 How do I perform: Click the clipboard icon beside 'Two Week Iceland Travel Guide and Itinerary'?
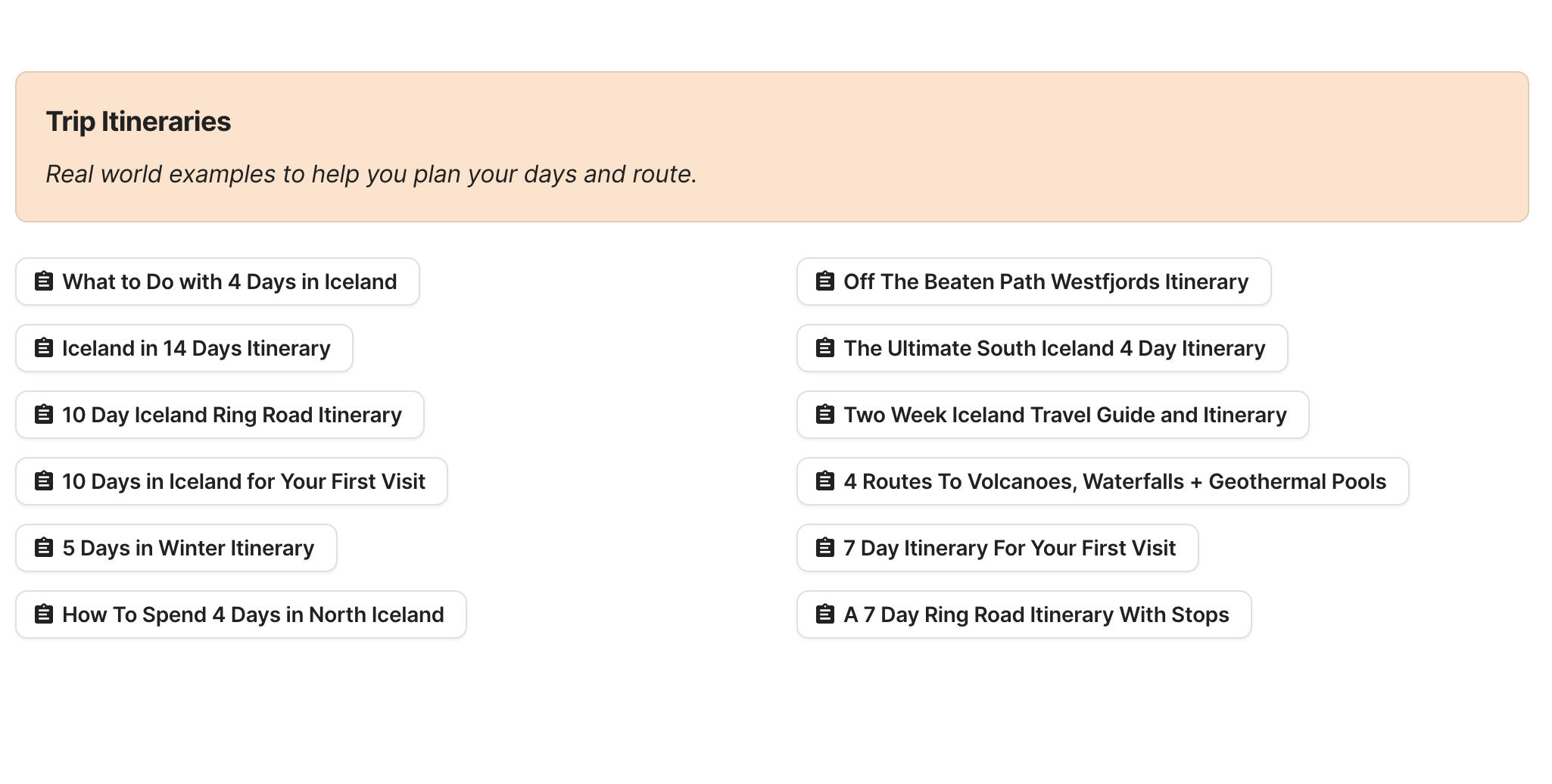(825, 415)
